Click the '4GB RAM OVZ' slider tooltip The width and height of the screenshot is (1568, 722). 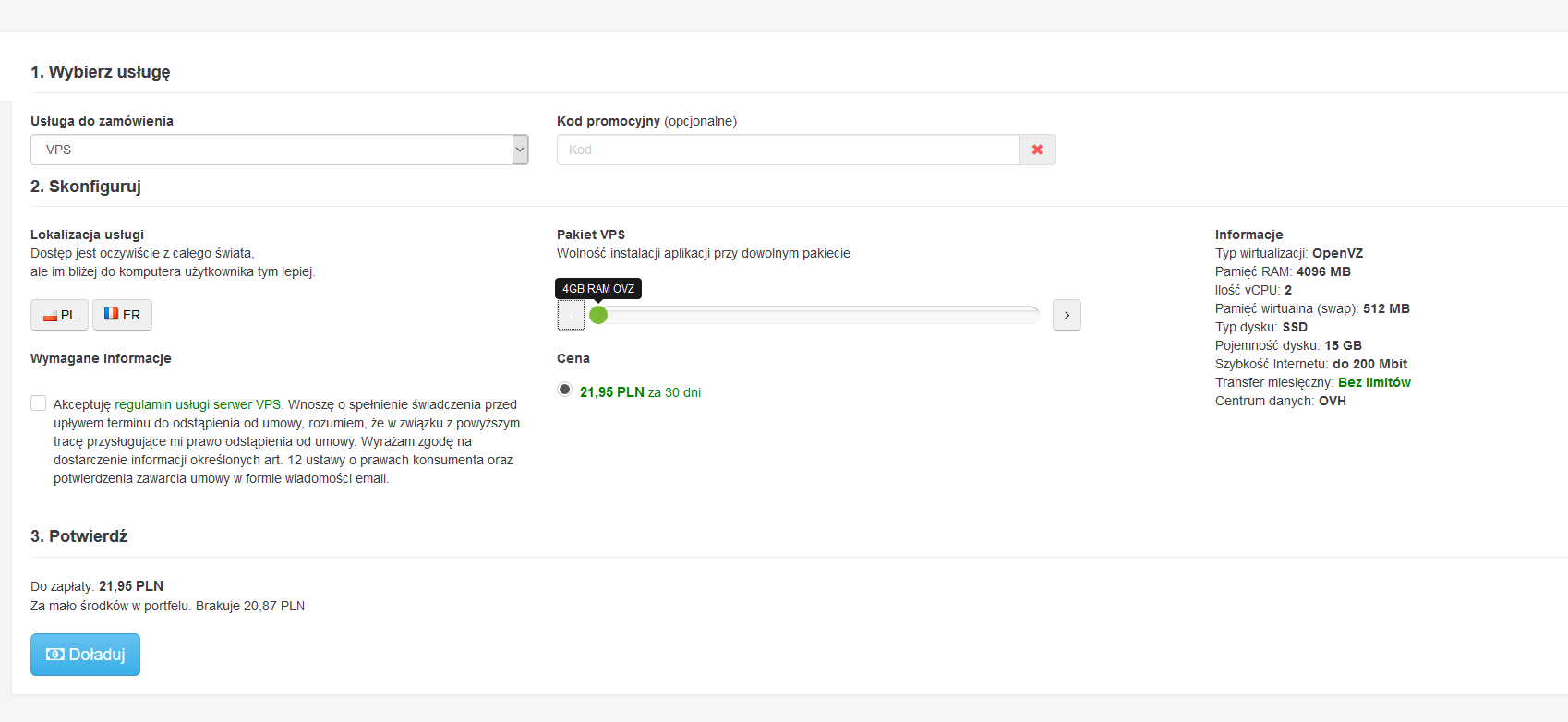[x=598, y=289]
